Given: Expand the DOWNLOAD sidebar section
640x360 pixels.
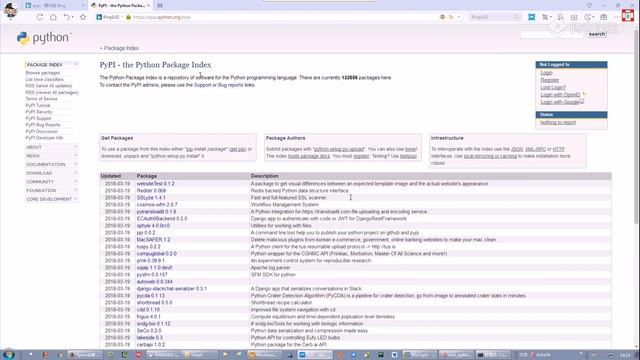Looking at the screenshot, I should pyautogui.click(x=76, y=173).
